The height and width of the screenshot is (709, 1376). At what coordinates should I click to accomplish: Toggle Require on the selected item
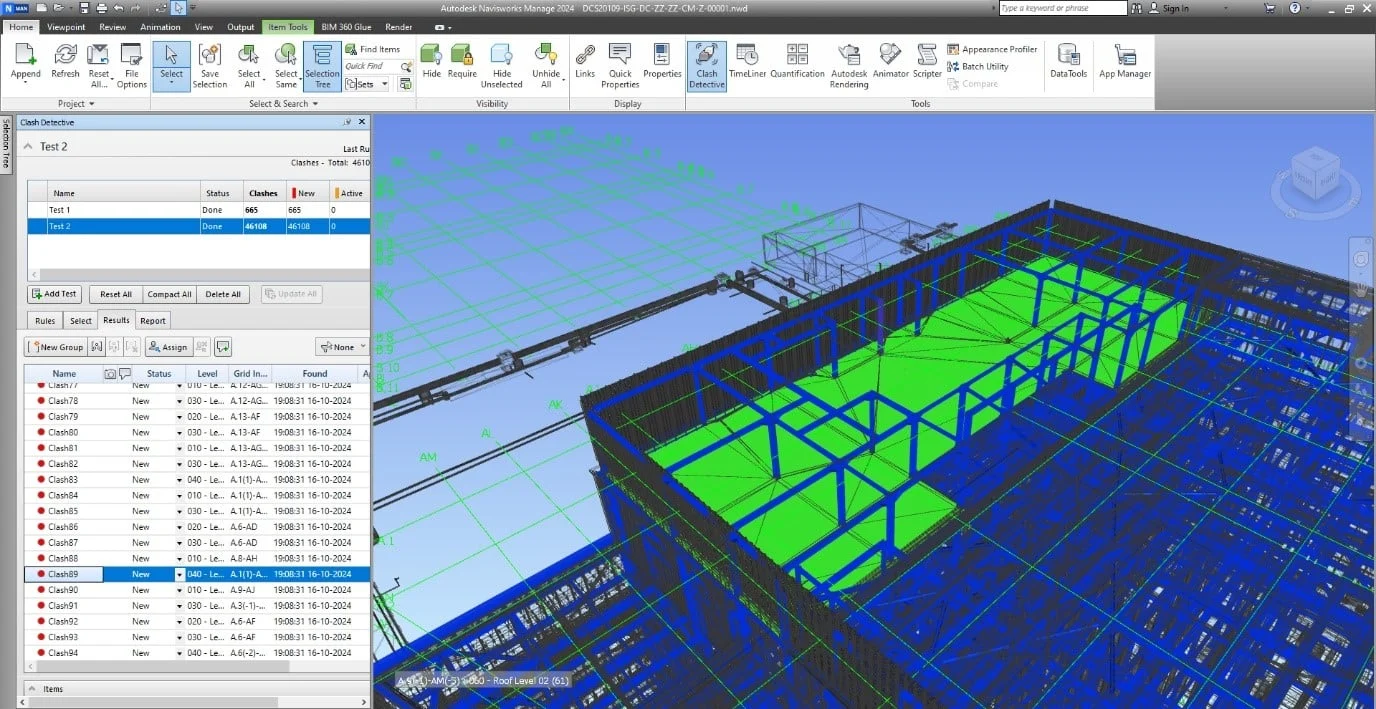[462, 64]
